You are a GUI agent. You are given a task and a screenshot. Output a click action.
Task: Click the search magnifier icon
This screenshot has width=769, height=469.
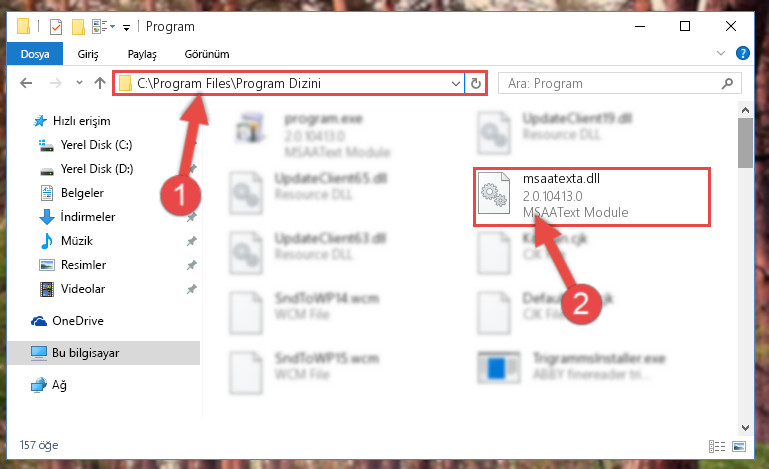[727, 83]
